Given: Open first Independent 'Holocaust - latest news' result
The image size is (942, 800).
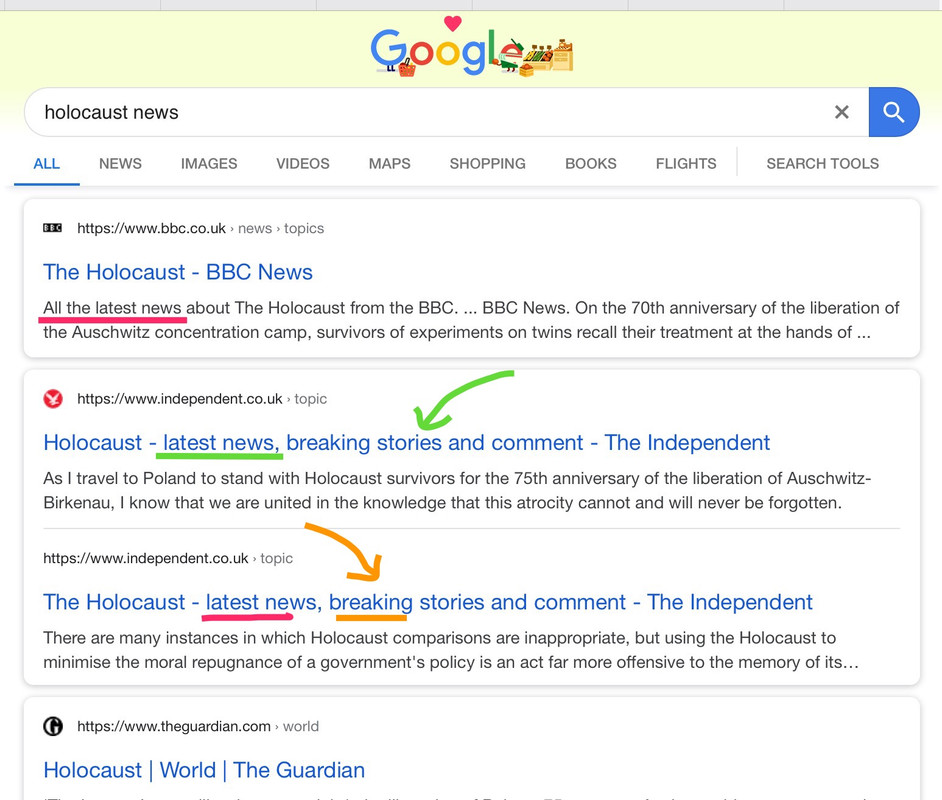Looking at the screenshot, I should 406,443.
